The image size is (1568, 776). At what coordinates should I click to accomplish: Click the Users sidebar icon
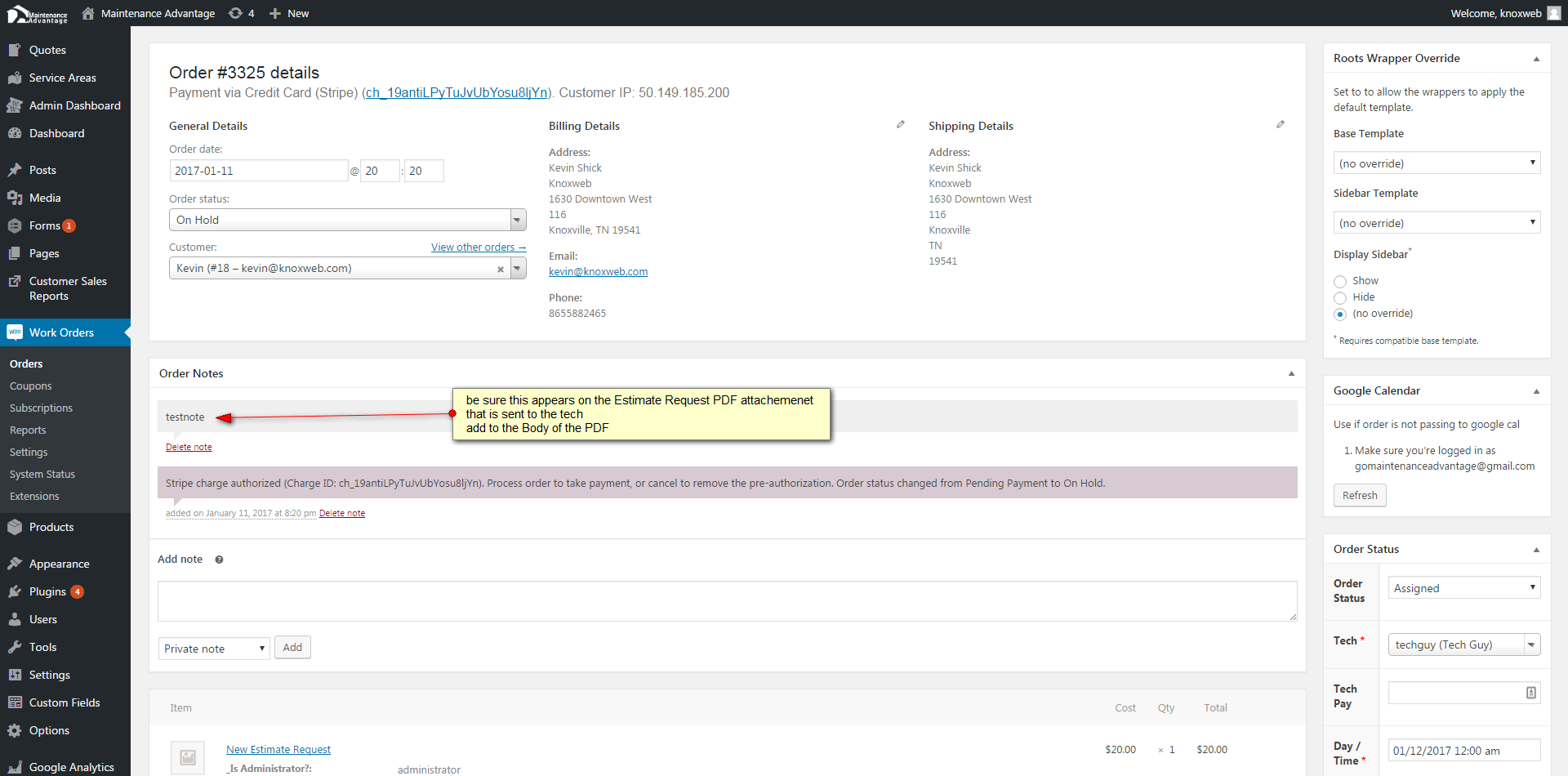(x=14, y=619)
